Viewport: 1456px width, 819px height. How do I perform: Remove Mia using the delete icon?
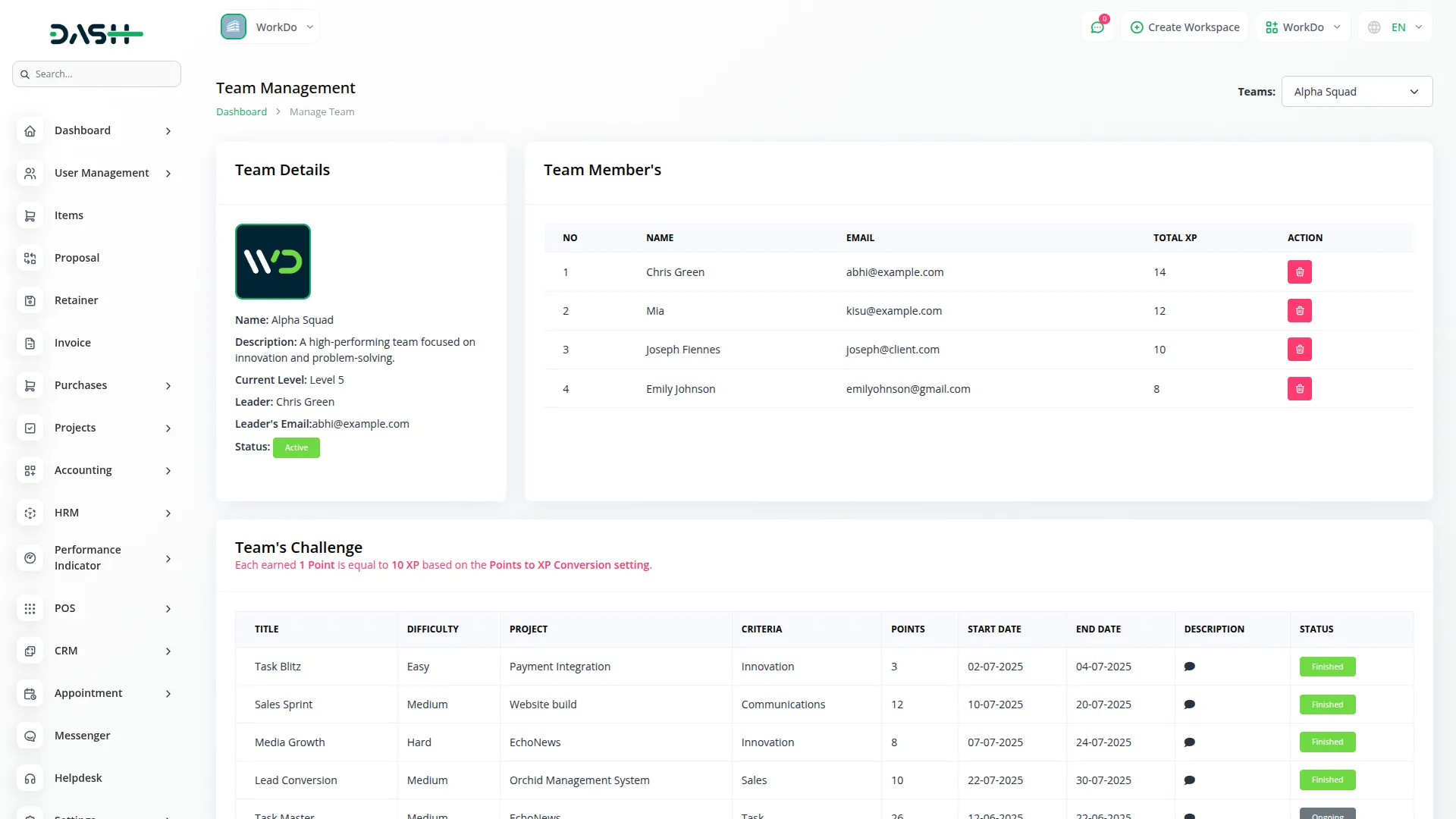tap(1299, 311)
